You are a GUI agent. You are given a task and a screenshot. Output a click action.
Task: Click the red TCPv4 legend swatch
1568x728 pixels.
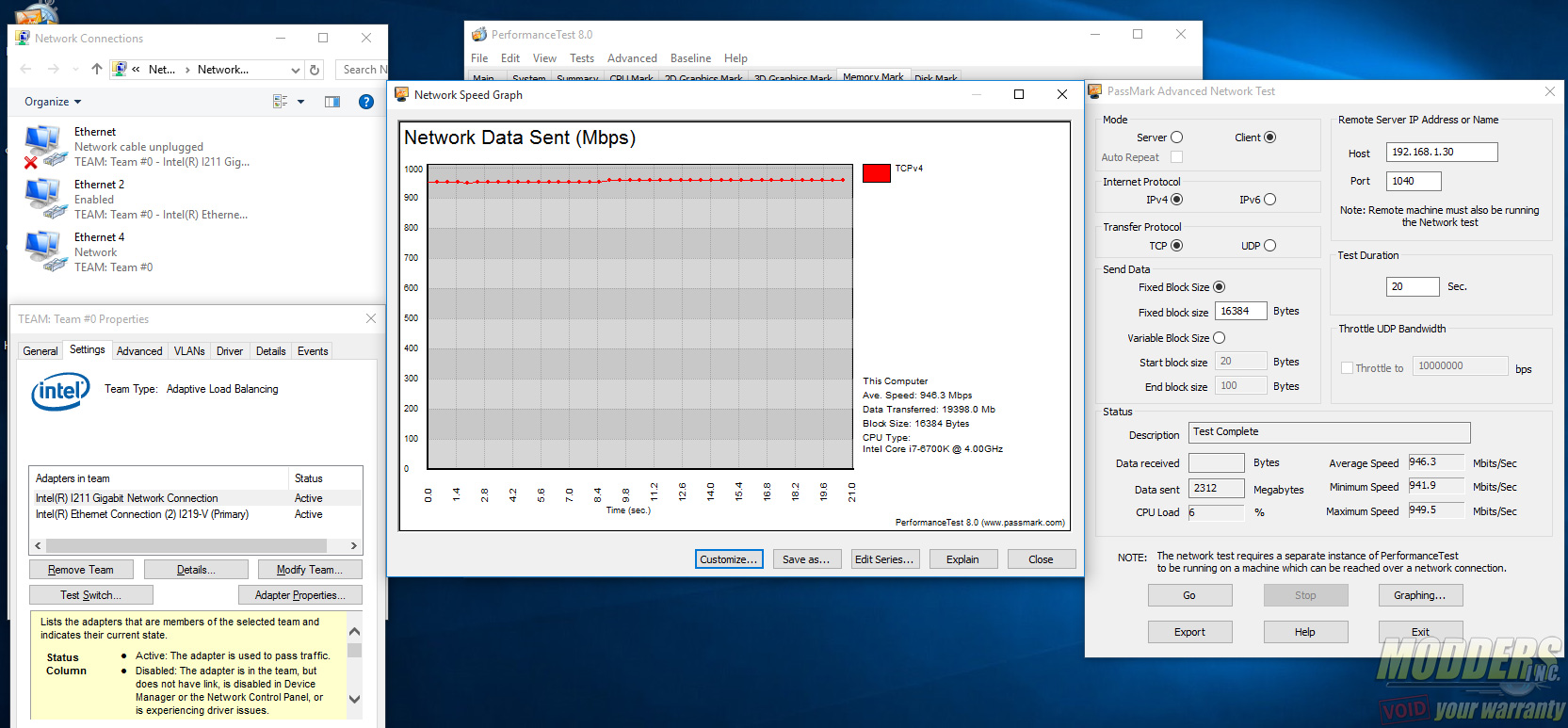(x=877, y=173)
